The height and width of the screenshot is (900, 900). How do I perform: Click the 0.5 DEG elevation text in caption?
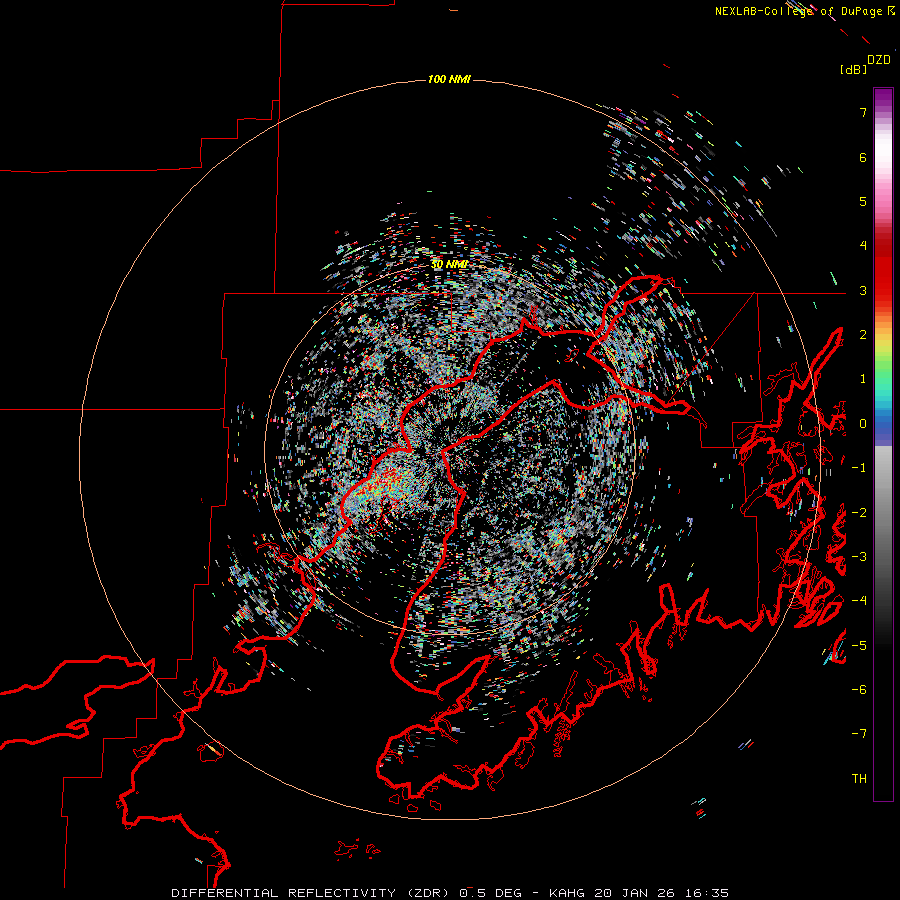[x=490, y=893]
